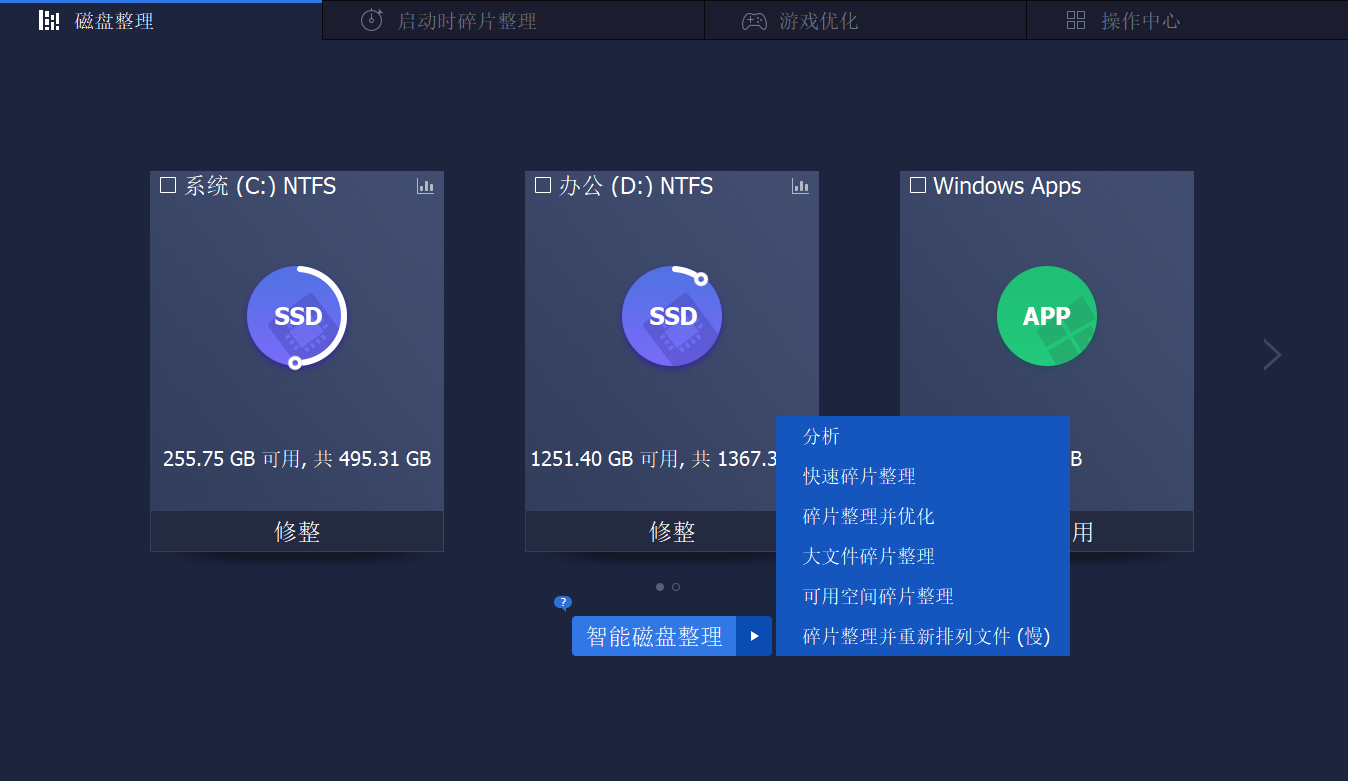Check the 办公 (D:) drive checkbox
Screen dimensions: 1348x781
pos(542,184)
